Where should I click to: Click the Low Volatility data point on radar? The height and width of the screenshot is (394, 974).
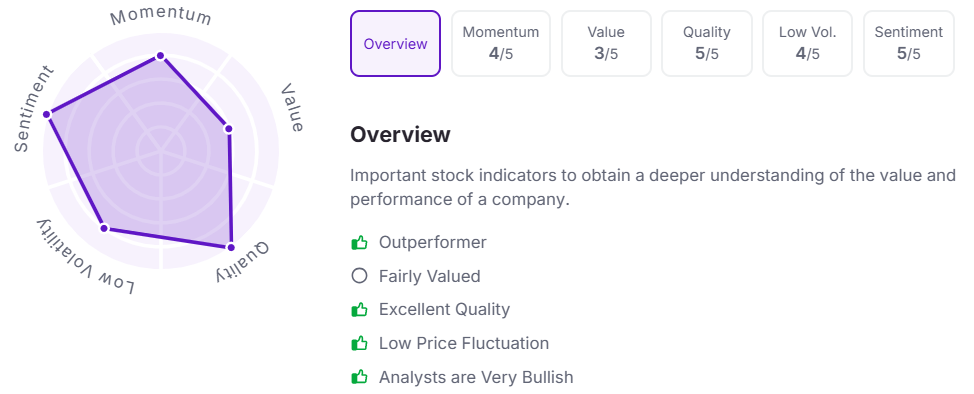tap(104, 228)
